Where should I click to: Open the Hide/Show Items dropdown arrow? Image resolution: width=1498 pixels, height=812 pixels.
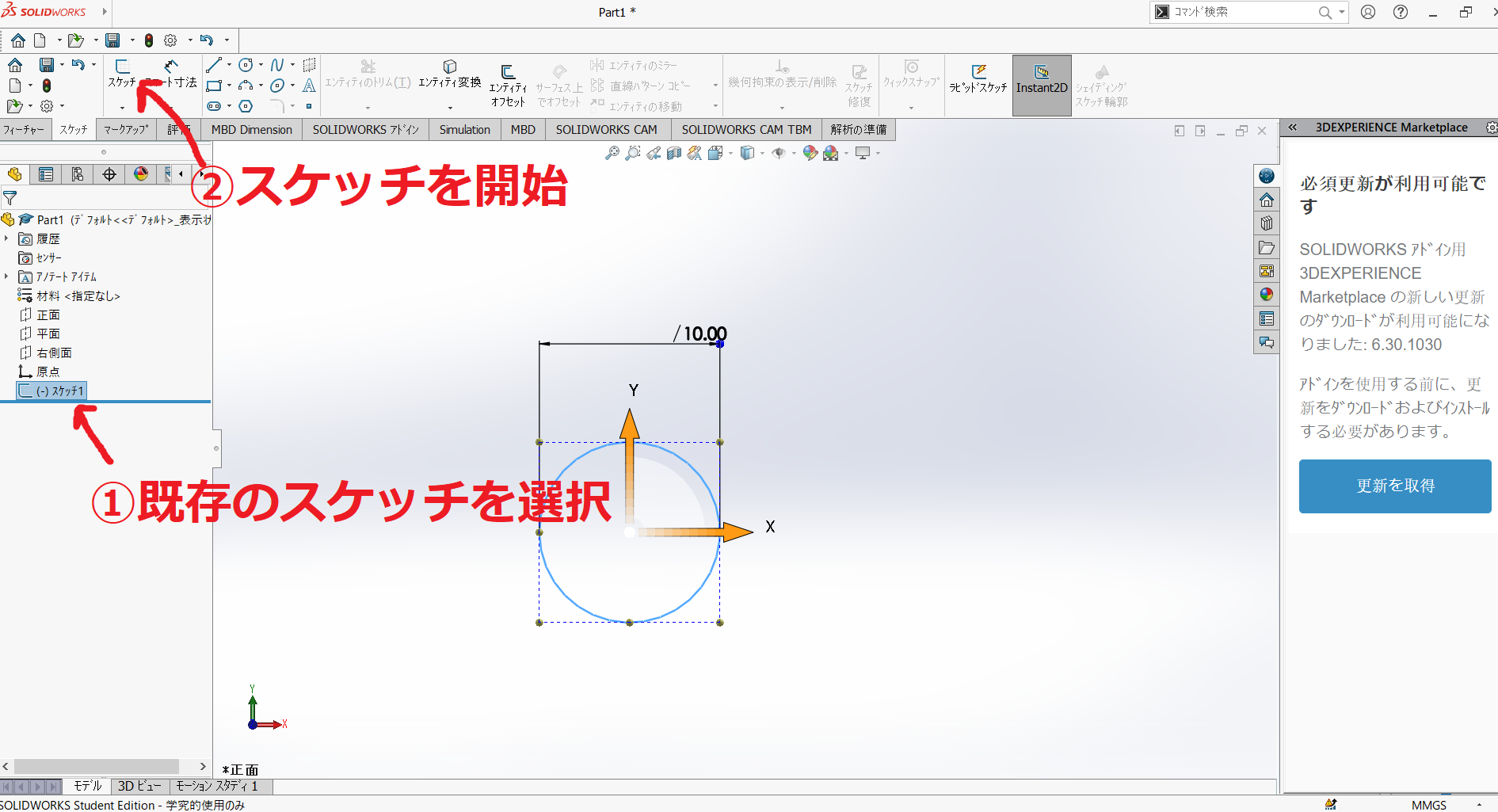tap(793, 153)
